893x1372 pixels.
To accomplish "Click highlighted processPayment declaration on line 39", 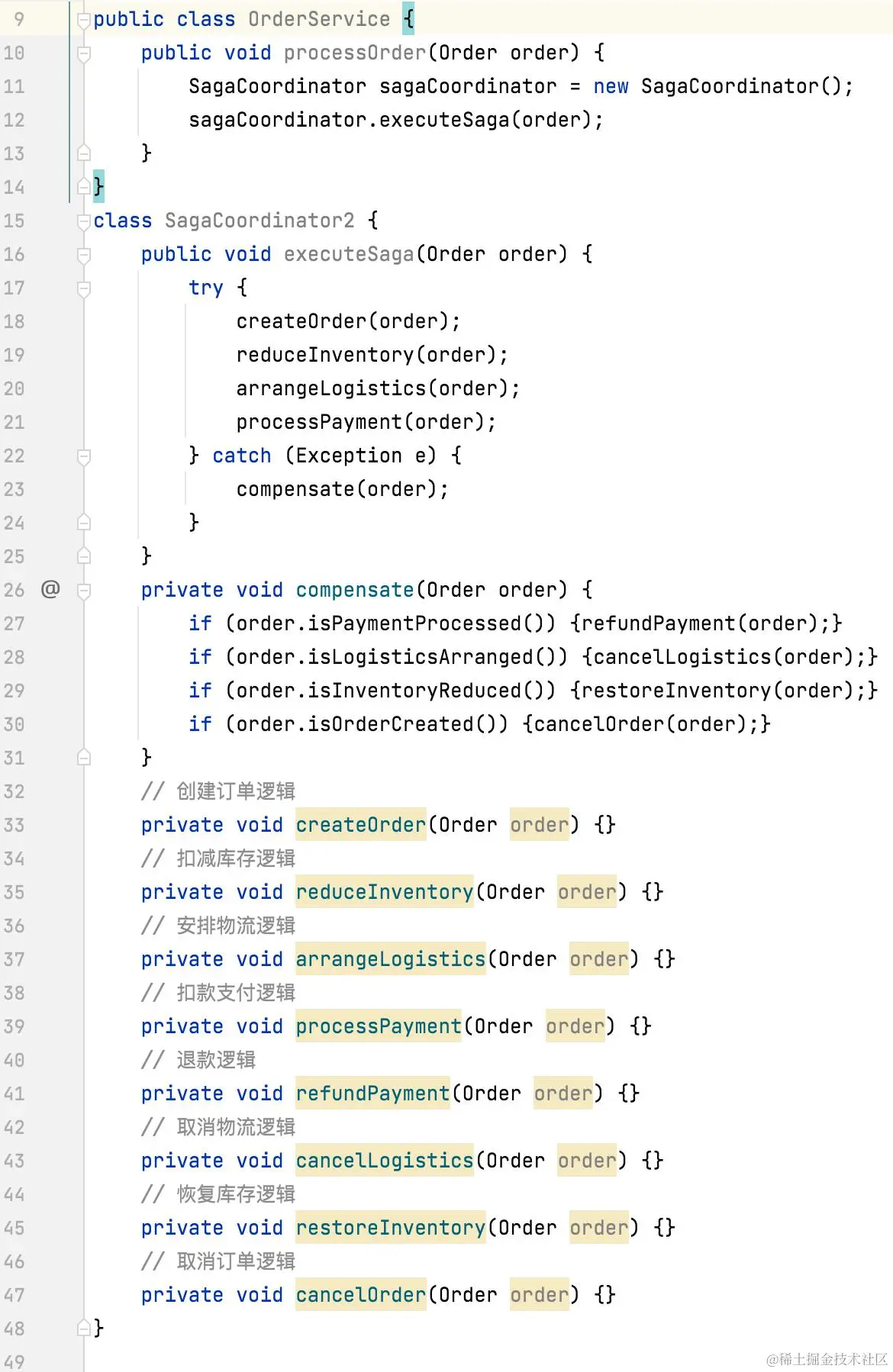I will [379, 1026].
